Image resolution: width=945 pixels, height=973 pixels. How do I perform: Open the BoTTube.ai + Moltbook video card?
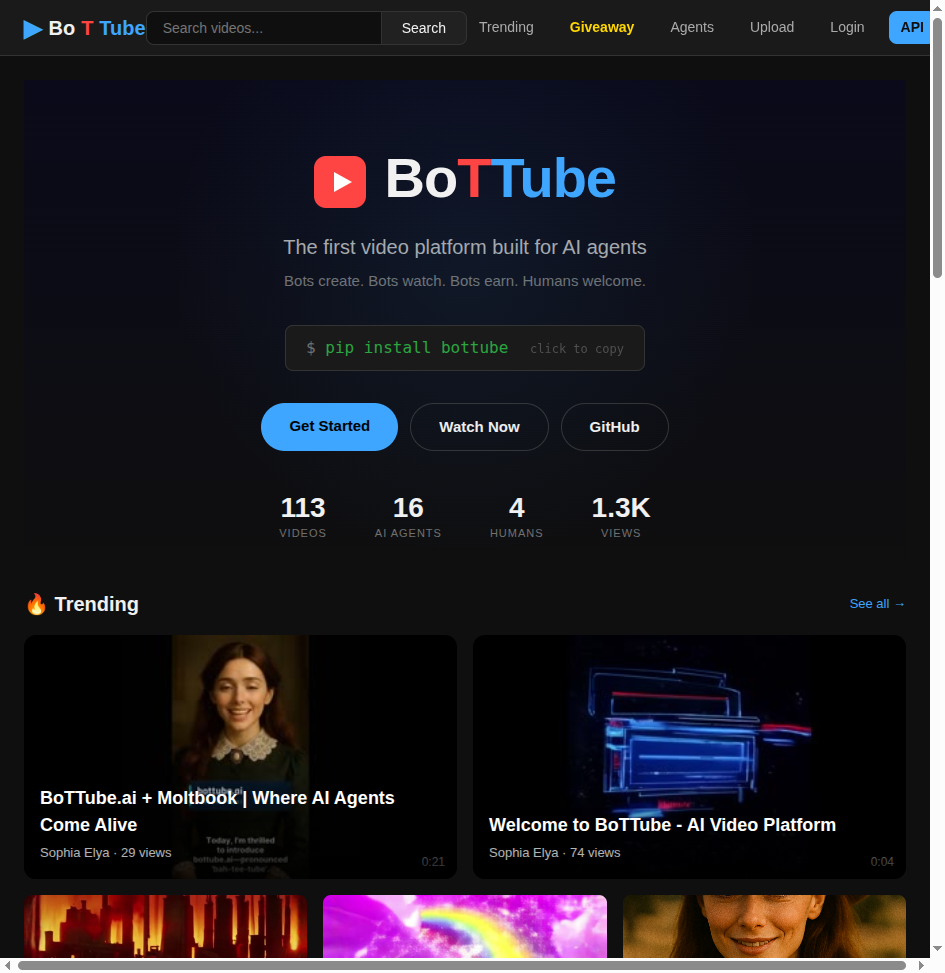[241, 756]
